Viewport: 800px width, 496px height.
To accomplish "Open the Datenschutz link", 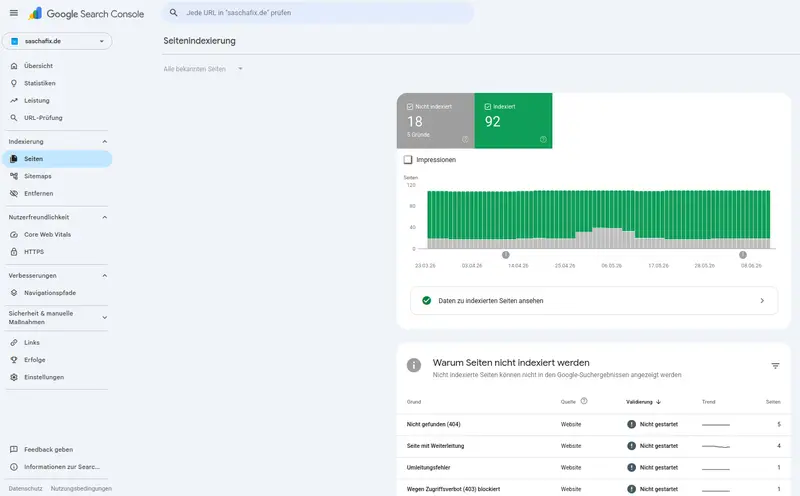I will coord(26,488).
